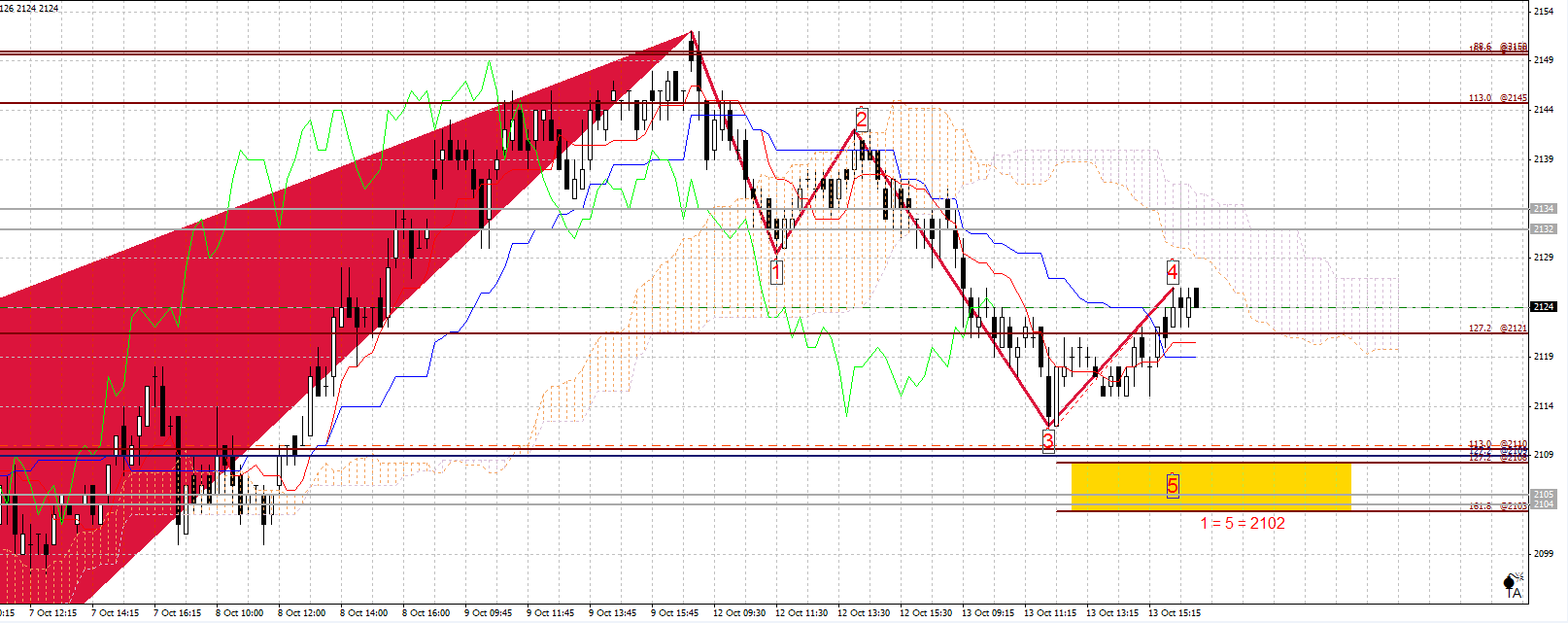The image size is (1568, 623).
Task: Click the "13 Oct 09:15" time axis label
Action: [x=988, y=613]
